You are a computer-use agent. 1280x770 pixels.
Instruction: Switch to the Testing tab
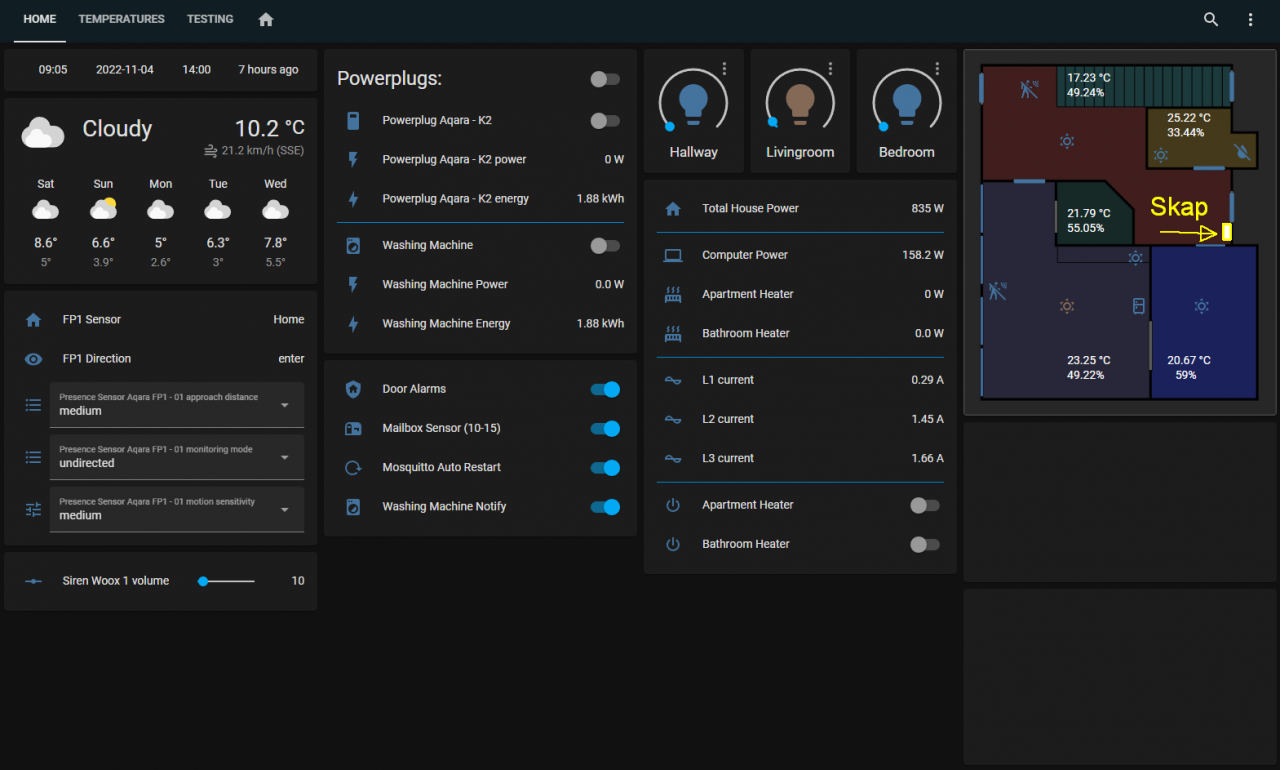pyautogui.click(x=210, y=19)
